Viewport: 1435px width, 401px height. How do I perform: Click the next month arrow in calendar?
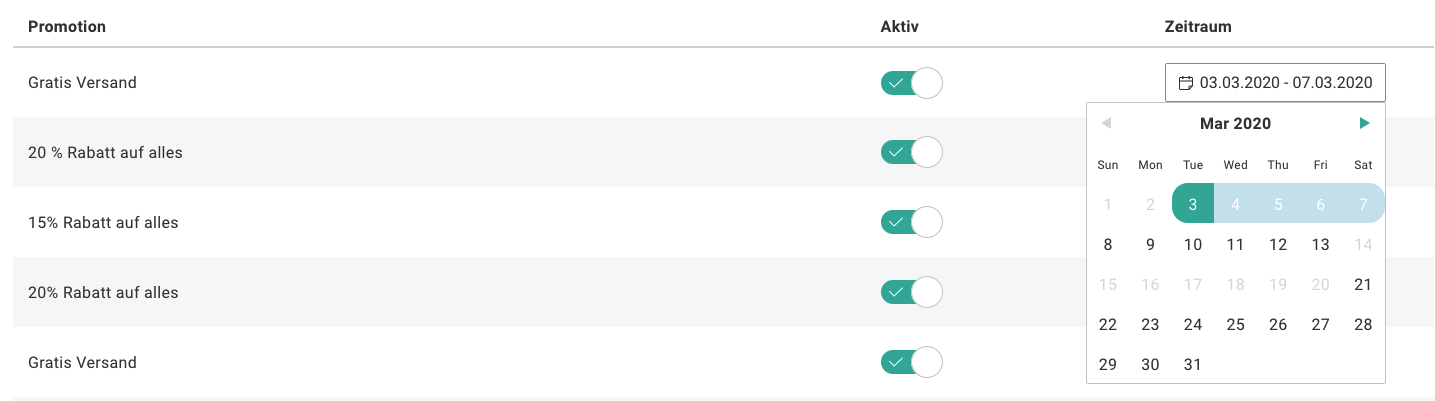(x=1364, y=123)
